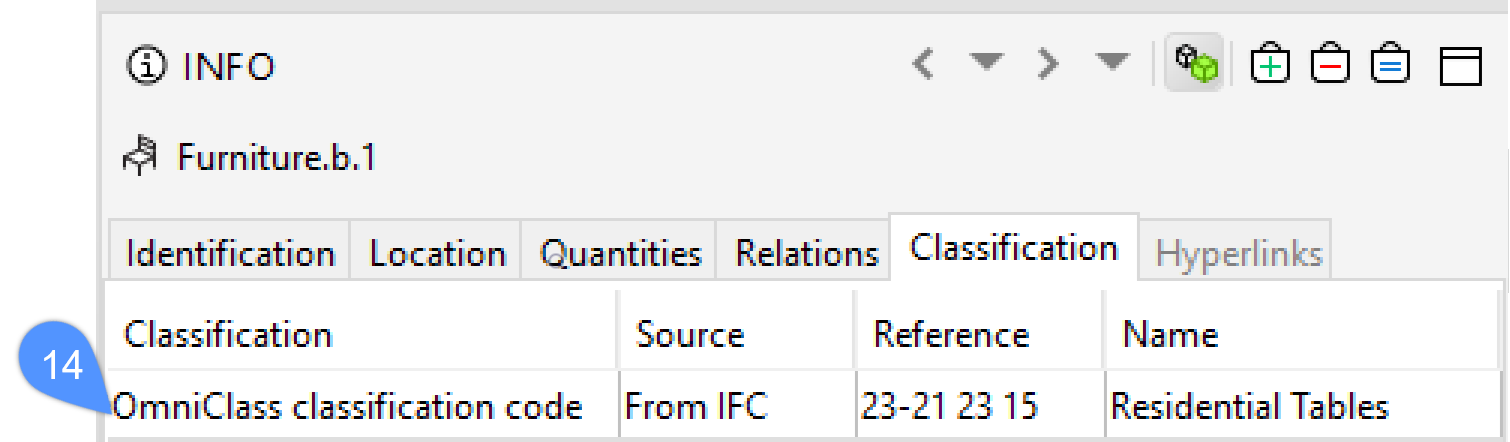Toggle the green cube selection sync button
This screenshot has height=442, width=1510.
click(x=1195, y=65)
